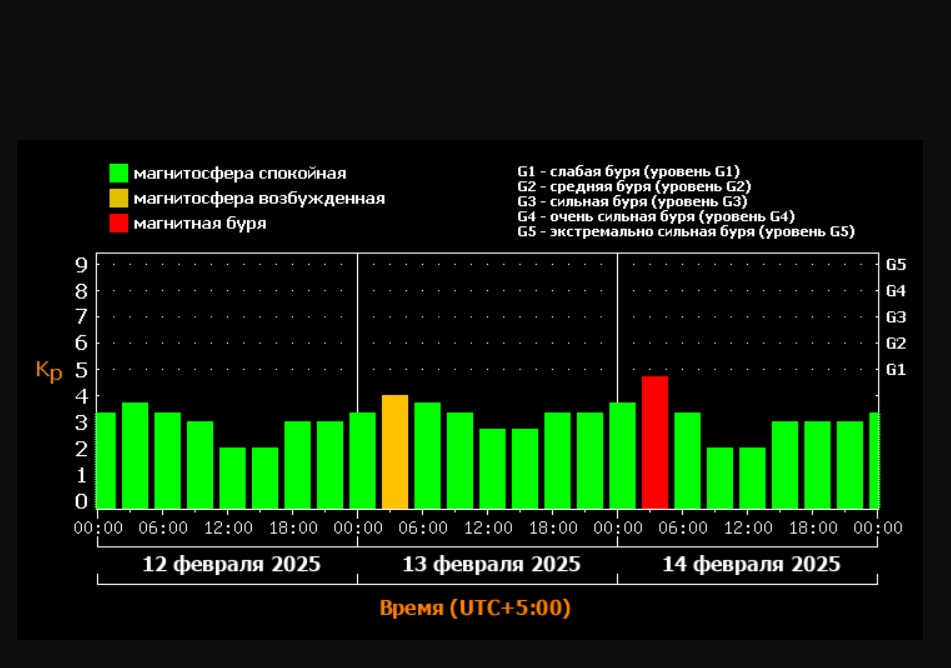Viewport: 951px width, 668px height.
Task: Click the G5 level marker on right axis
Action: pos(895,265)
